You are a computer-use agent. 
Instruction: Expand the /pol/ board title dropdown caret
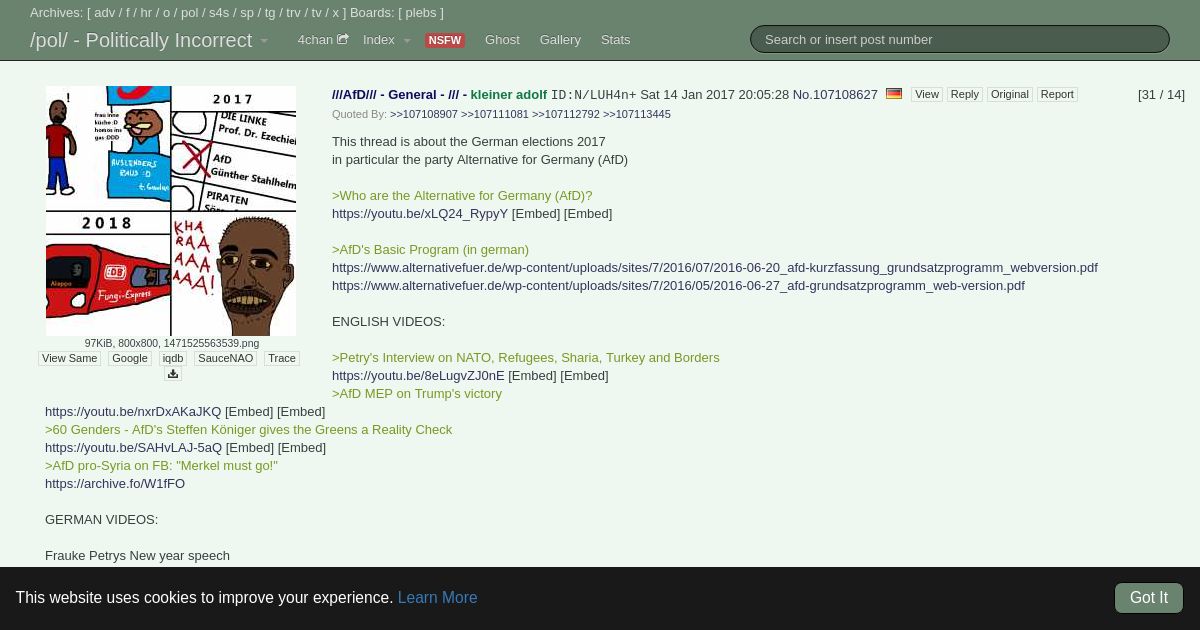click(x=264, y=41)
